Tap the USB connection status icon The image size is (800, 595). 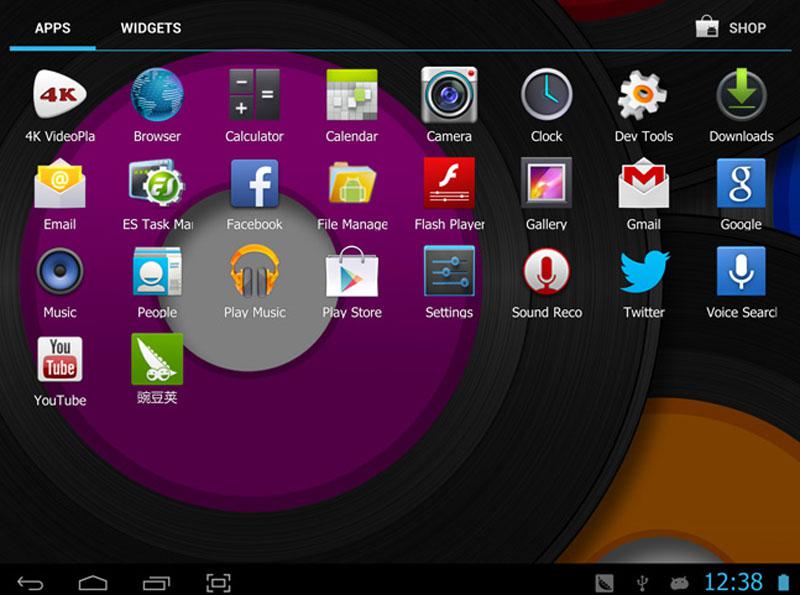point(643,582)
